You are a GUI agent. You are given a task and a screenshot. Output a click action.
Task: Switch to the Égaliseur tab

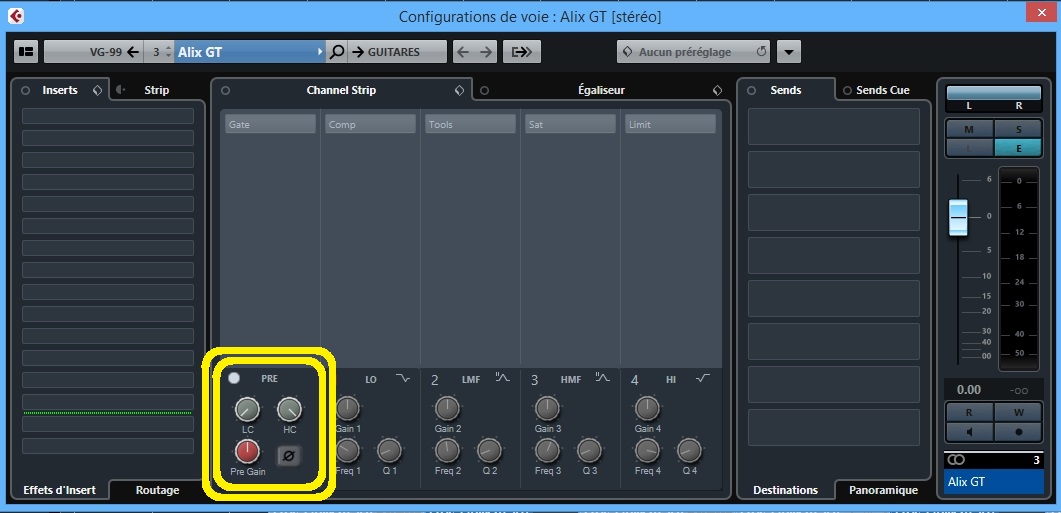click(601, 90)
